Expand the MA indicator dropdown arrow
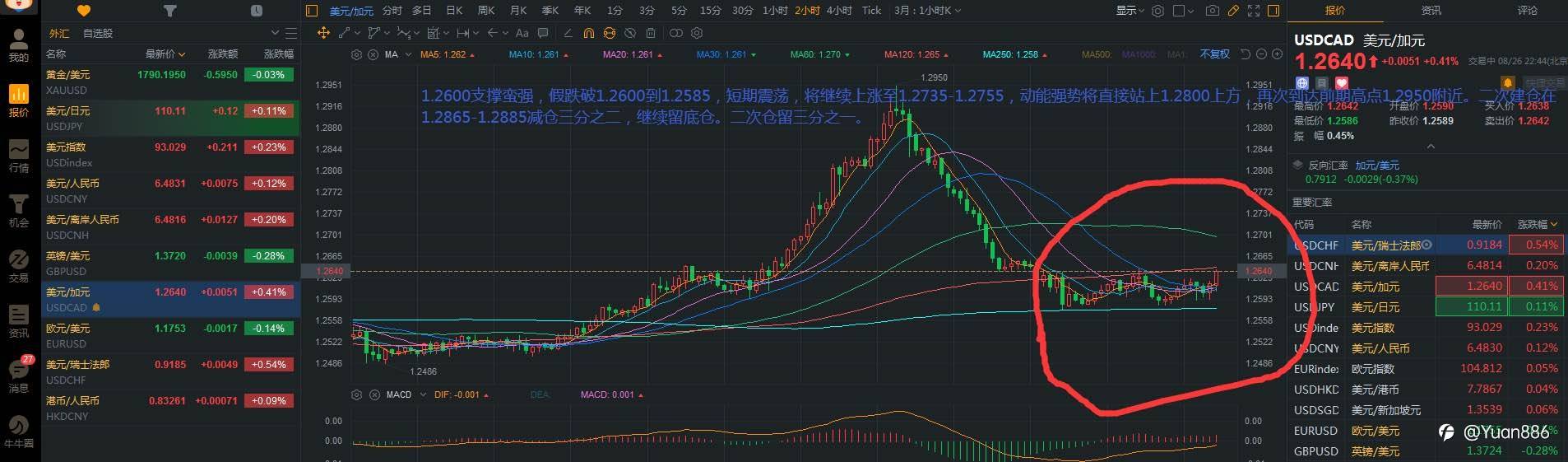The height and width of the screenshot is (462, 1568). 409,54
